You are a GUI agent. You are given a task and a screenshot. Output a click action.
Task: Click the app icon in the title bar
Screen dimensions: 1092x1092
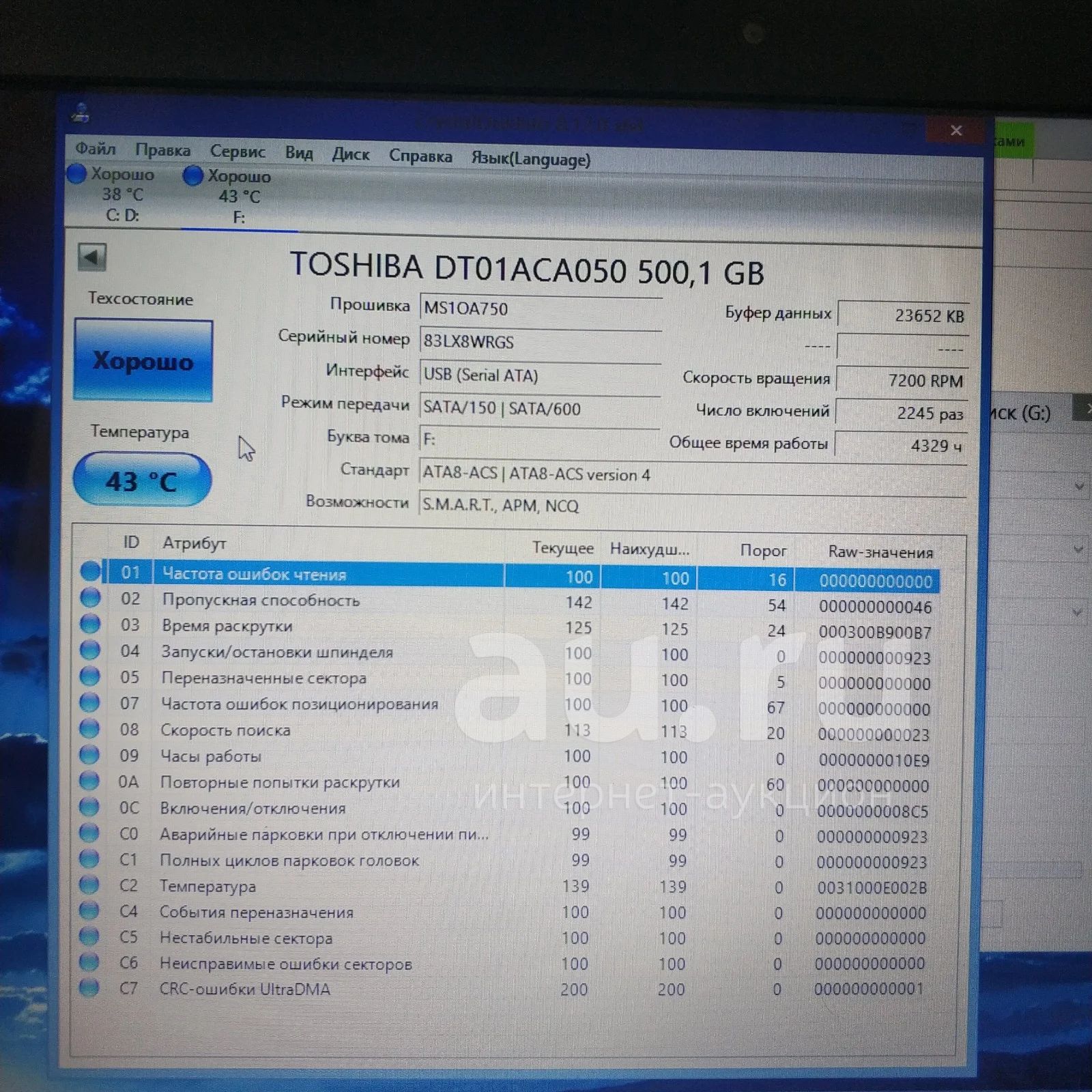(x=81, y=113)
